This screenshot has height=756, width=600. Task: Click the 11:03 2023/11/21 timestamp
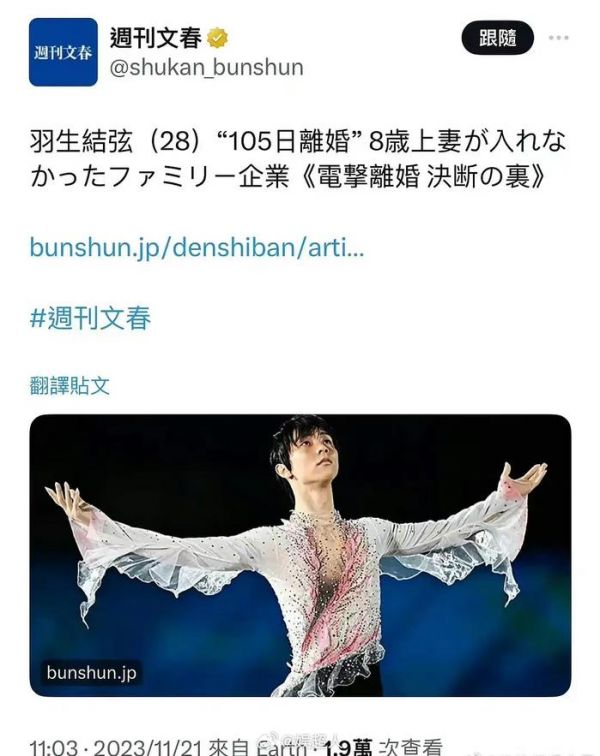pos(116,748)
